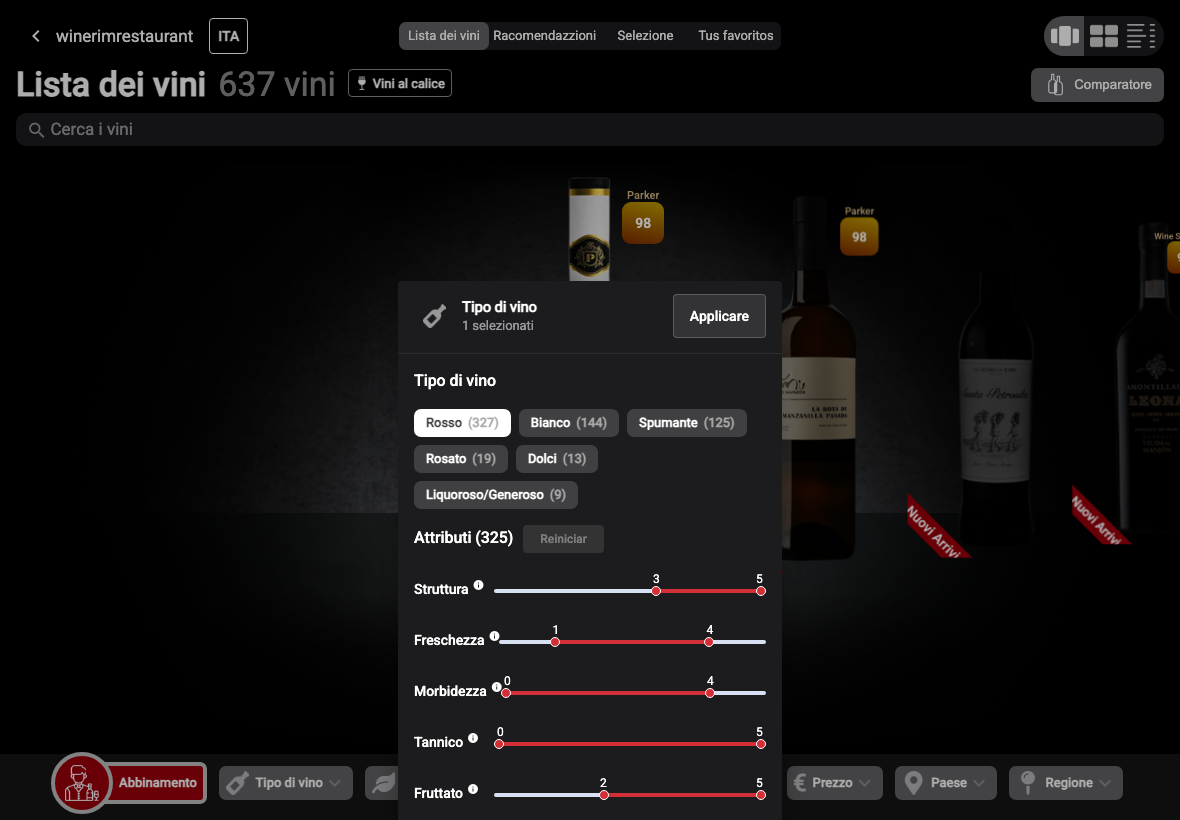Select the Dolci wine type chip
This screenshot has width=1180, height=820.
click(x=556, y=459)
